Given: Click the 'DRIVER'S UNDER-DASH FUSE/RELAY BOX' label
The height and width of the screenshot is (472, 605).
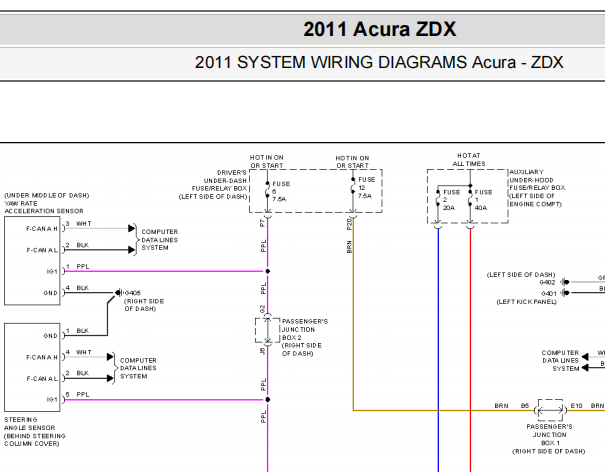Looking at the screenshot, I should pos(219,181).
